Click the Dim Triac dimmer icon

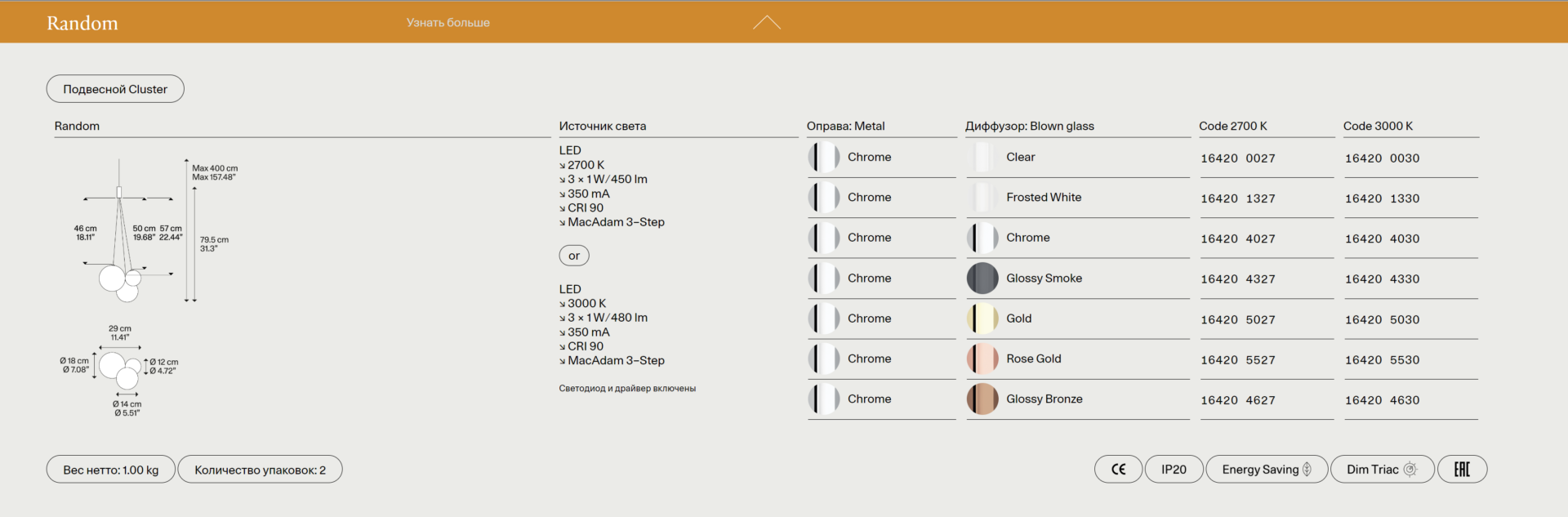(x=1410, y=470)
